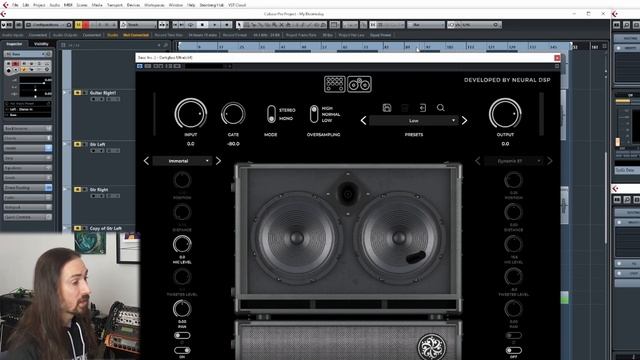Click the red record-enable in Inspector
This screenshot has height=360, width=640.
16,64
